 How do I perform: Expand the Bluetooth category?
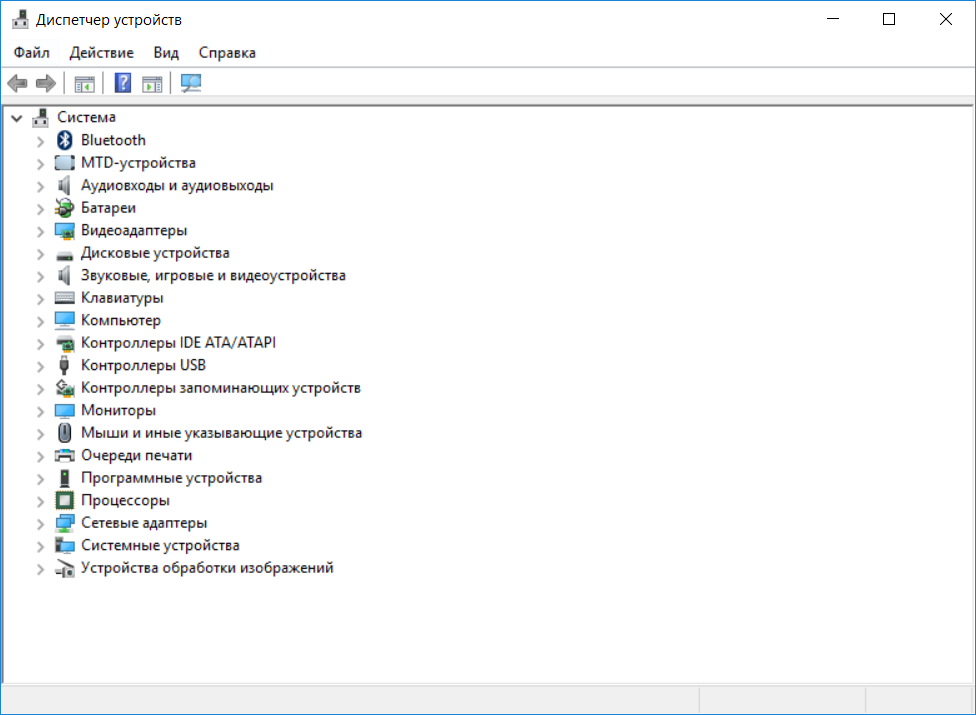click(40, 141)
